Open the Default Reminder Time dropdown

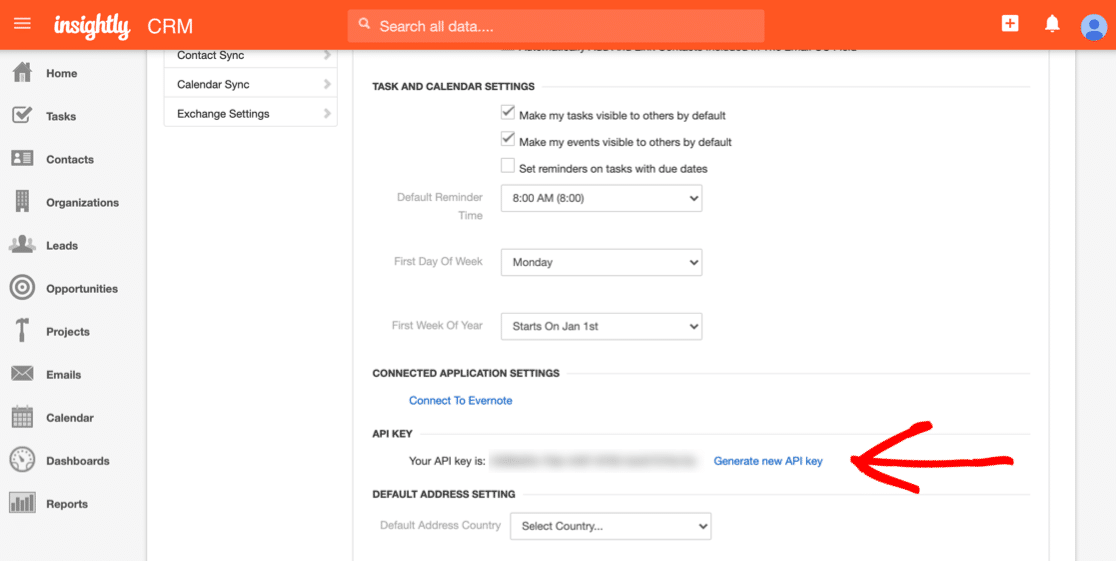(601, 198)
